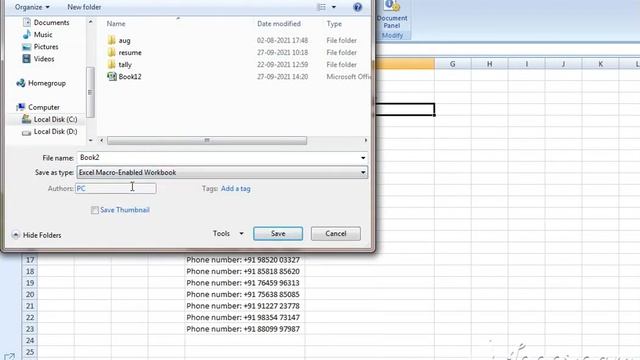
Task: Click cell with +91 85818 85620
Action: [x=244, y=271]
